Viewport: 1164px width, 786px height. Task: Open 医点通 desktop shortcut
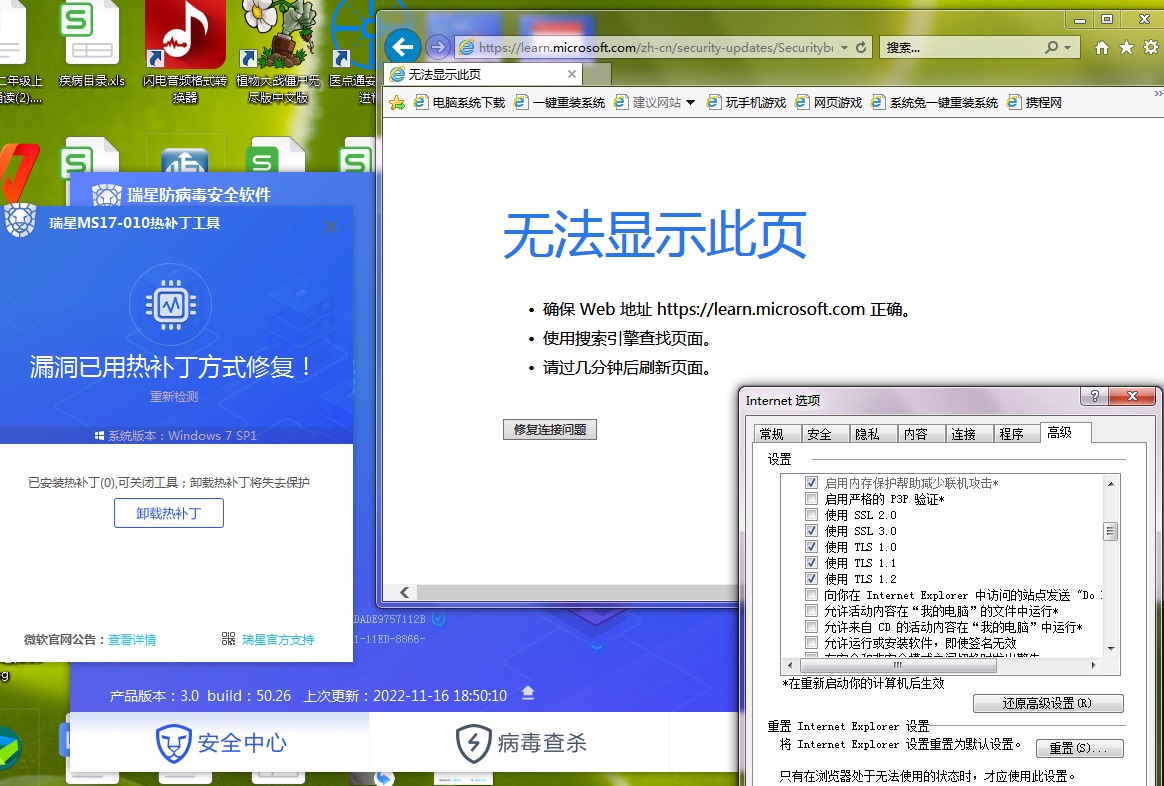coord(353,52)
